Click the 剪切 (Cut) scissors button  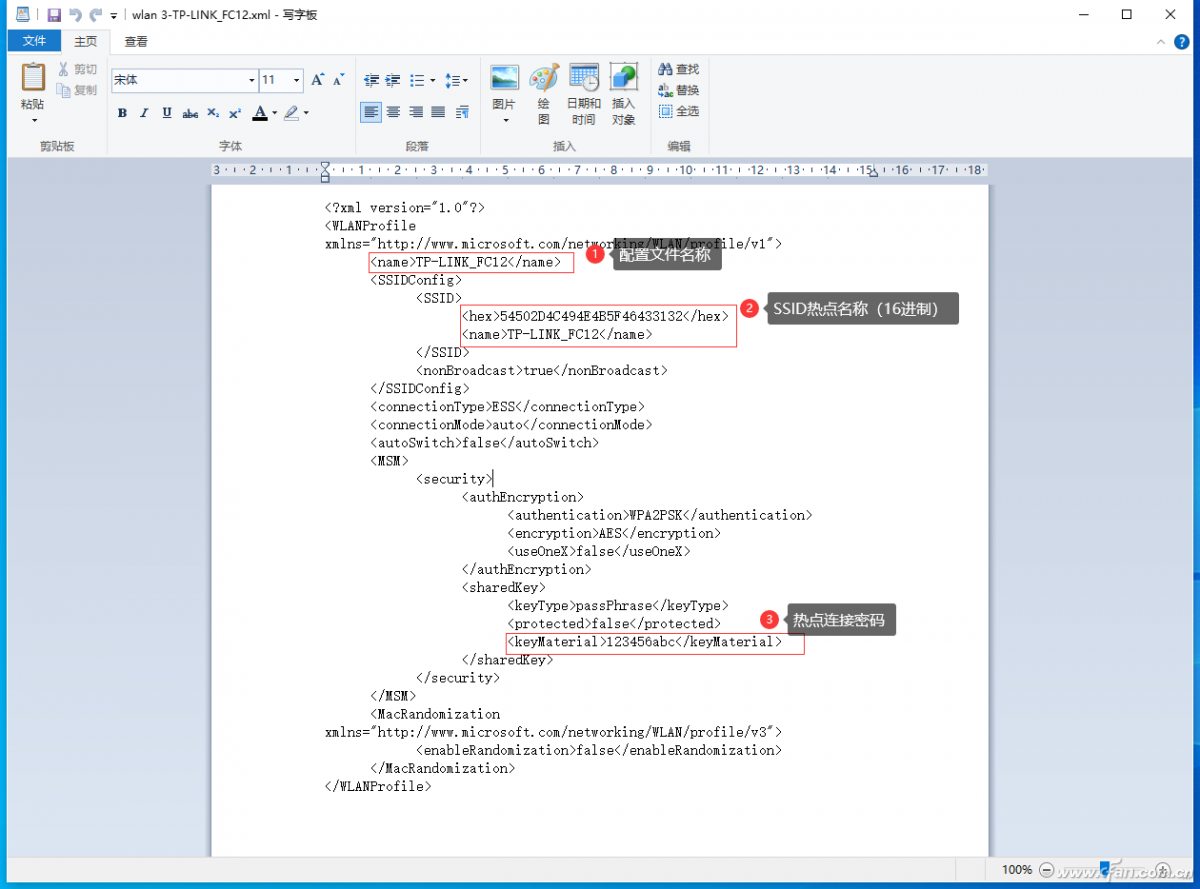(x=77, y=69)
